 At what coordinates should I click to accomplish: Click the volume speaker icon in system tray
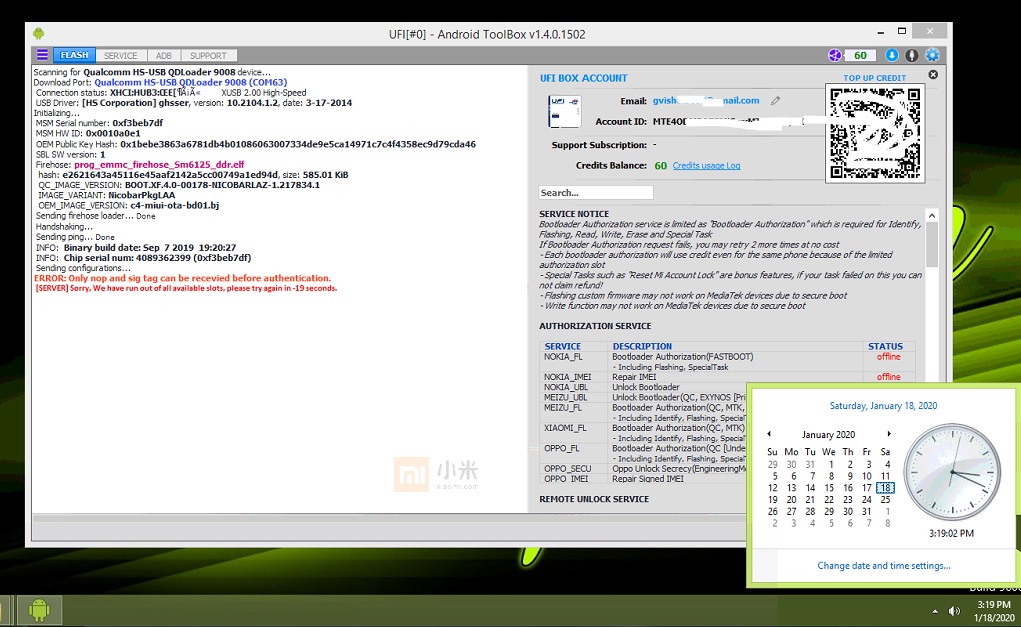954,611
